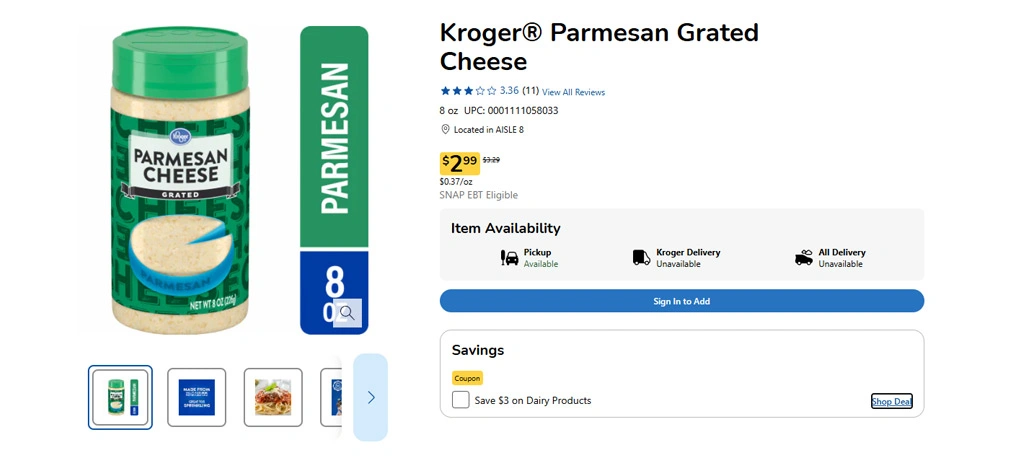1026x466 pixels.
Task: Tick the Save $3 on Dairy Products checkbox
Action: coord(460,400)
